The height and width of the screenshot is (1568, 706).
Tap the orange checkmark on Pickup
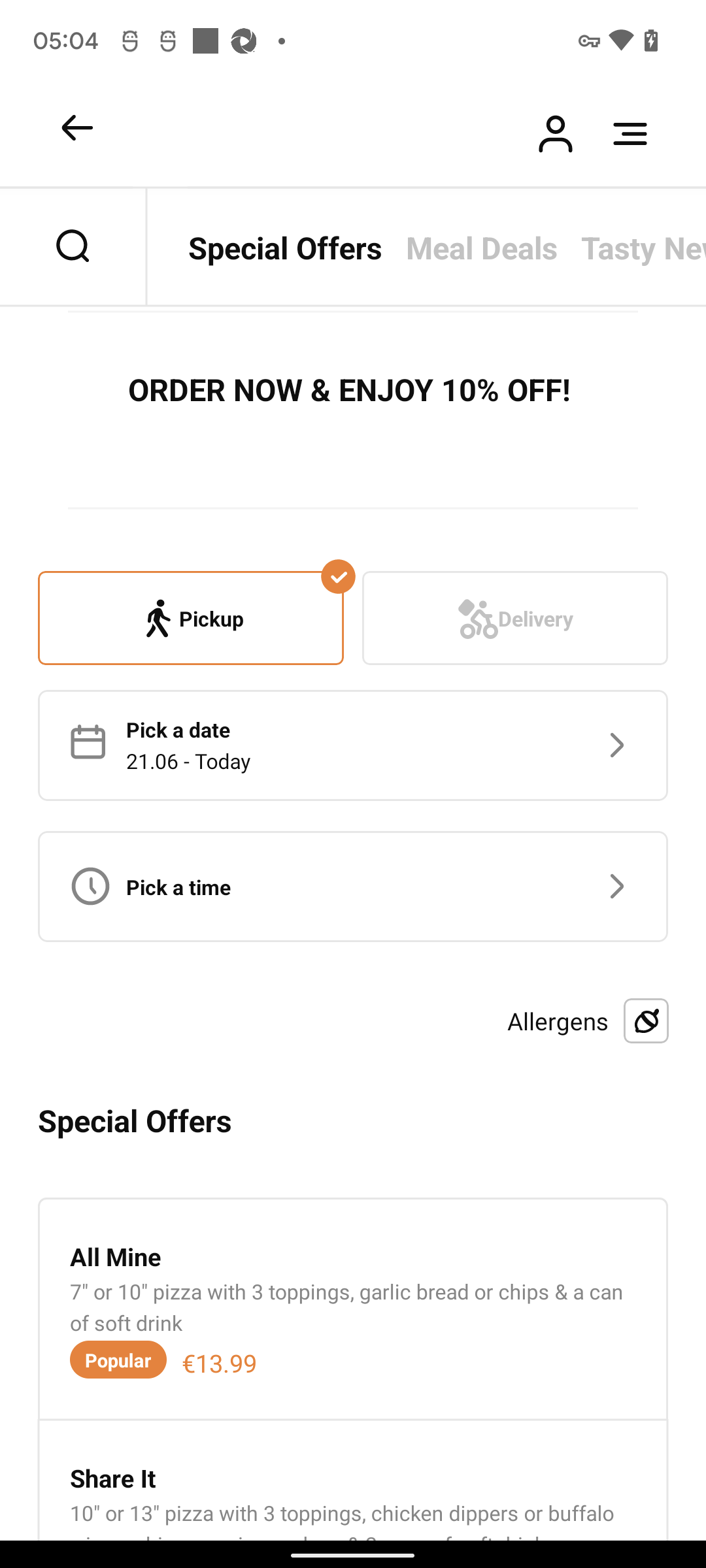click(x=339, y=577)
